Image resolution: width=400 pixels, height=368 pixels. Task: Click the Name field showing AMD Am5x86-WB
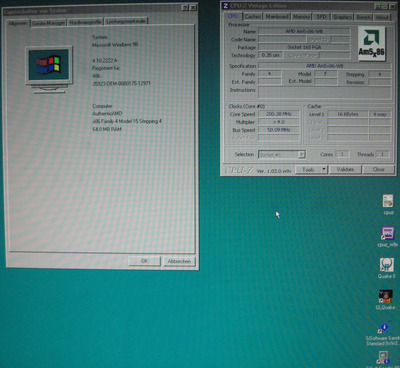304,31
